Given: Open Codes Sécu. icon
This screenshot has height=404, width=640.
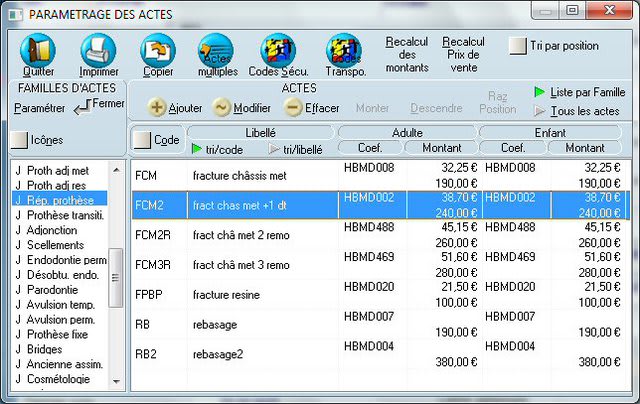Looking at the screenshot, I should coord(278,50).
